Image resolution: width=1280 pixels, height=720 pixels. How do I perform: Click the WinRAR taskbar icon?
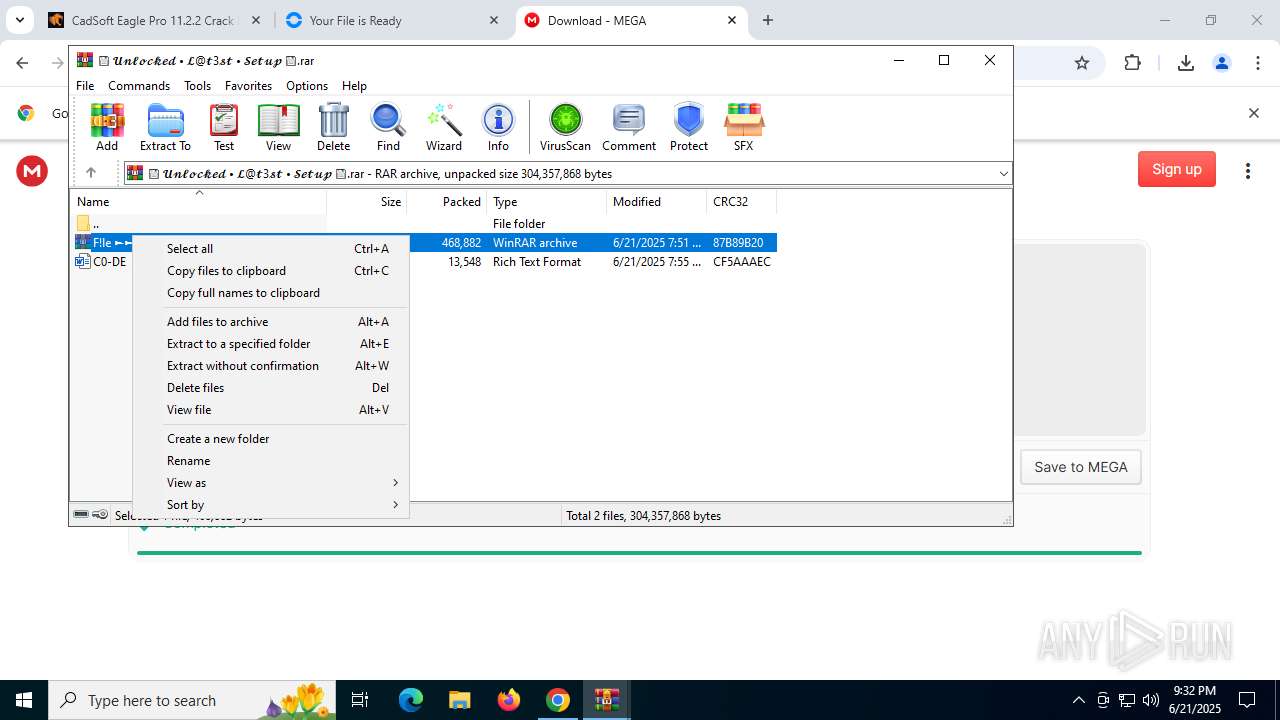[606, 700]
